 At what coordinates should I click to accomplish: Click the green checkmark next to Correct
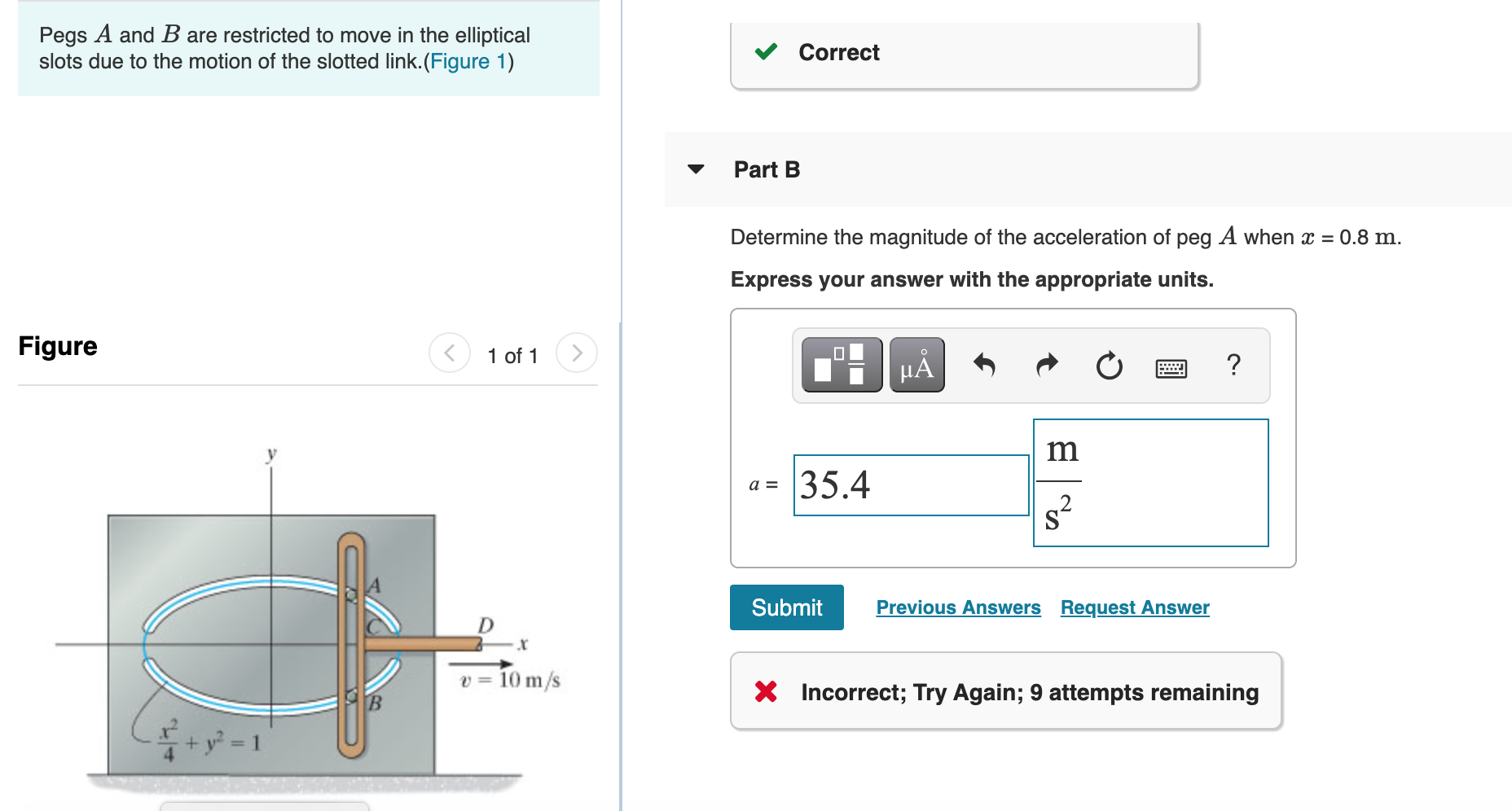point(766,52)
